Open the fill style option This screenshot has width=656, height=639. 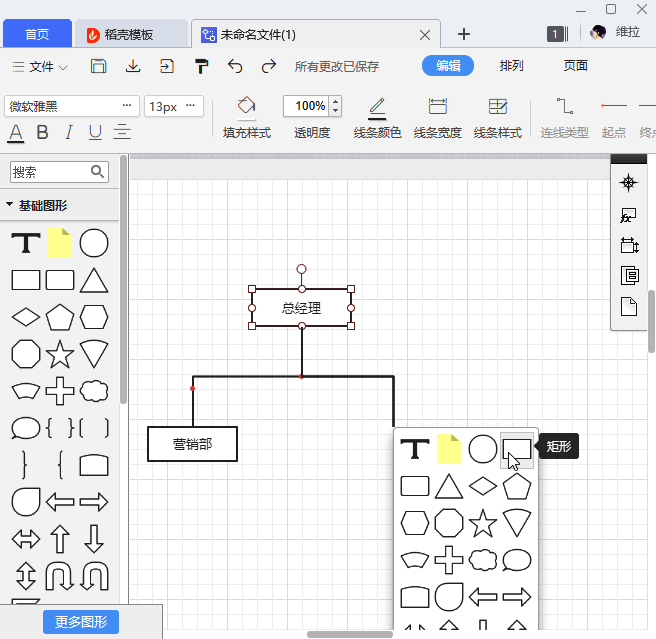247,118
